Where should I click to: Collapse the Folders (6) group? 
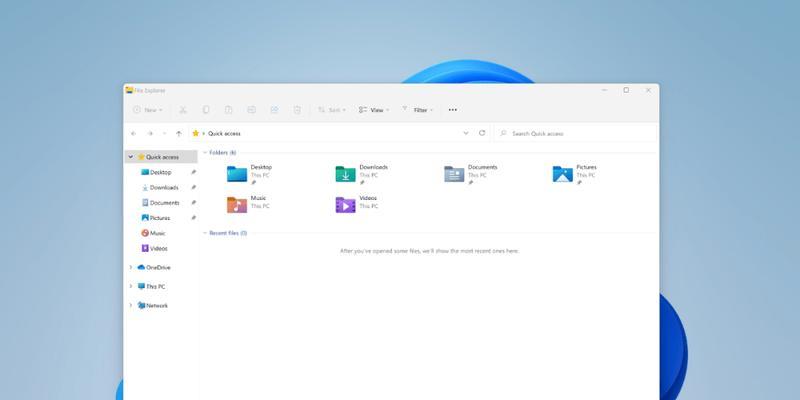pos(205,153)
